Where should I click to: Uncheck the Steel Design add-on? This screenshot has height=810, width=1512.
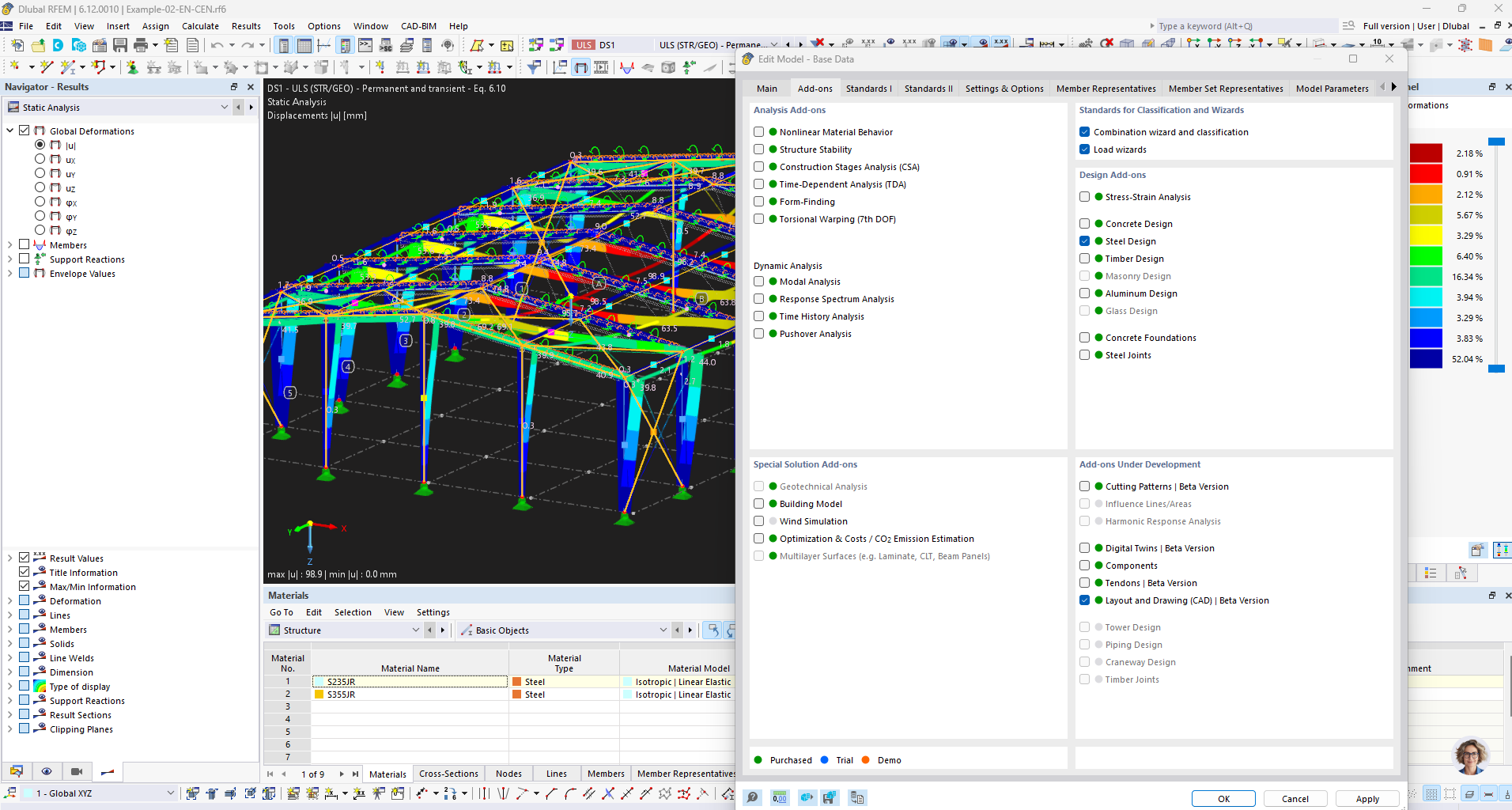coord(1085,241)
